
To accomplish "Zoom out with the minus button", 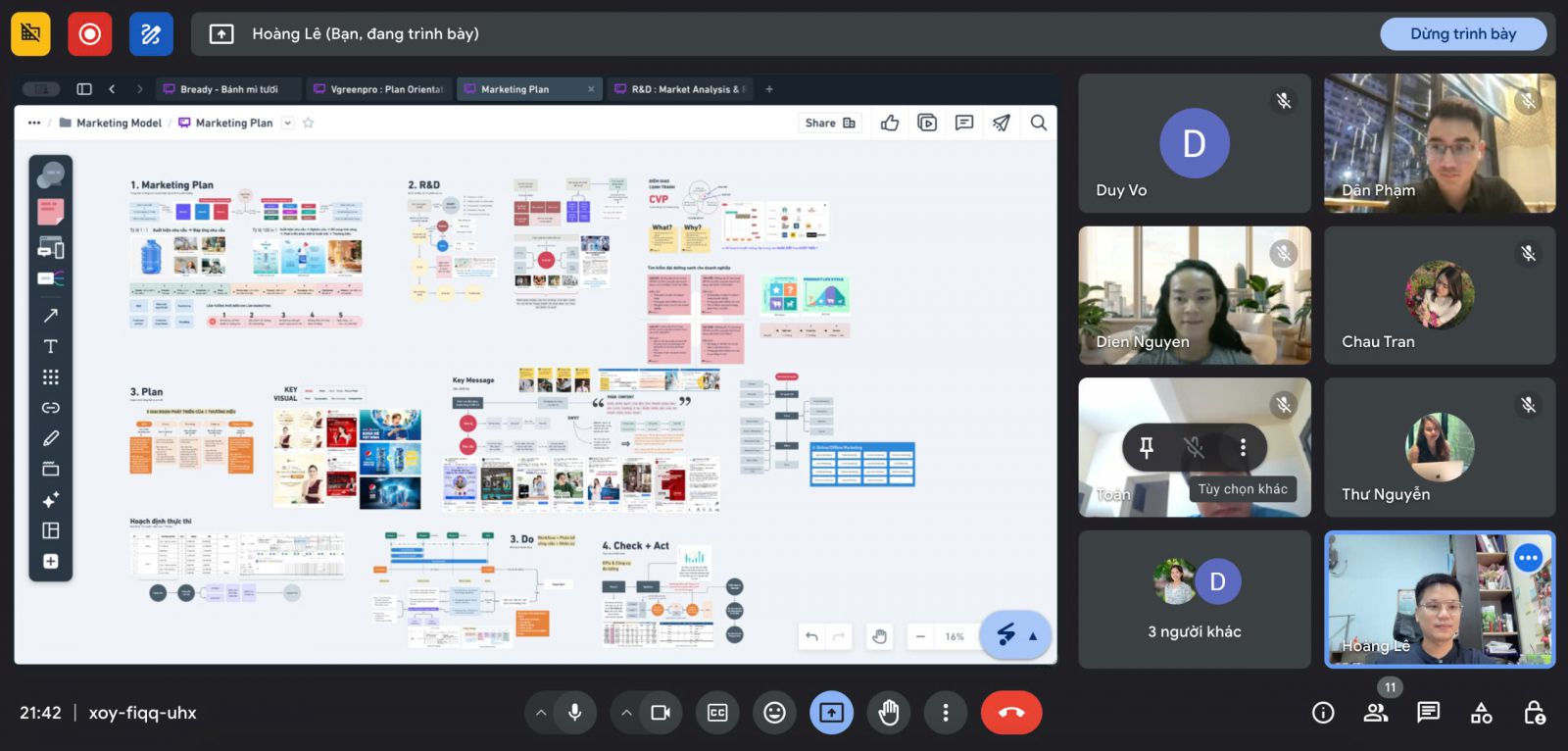I will 920,636.
